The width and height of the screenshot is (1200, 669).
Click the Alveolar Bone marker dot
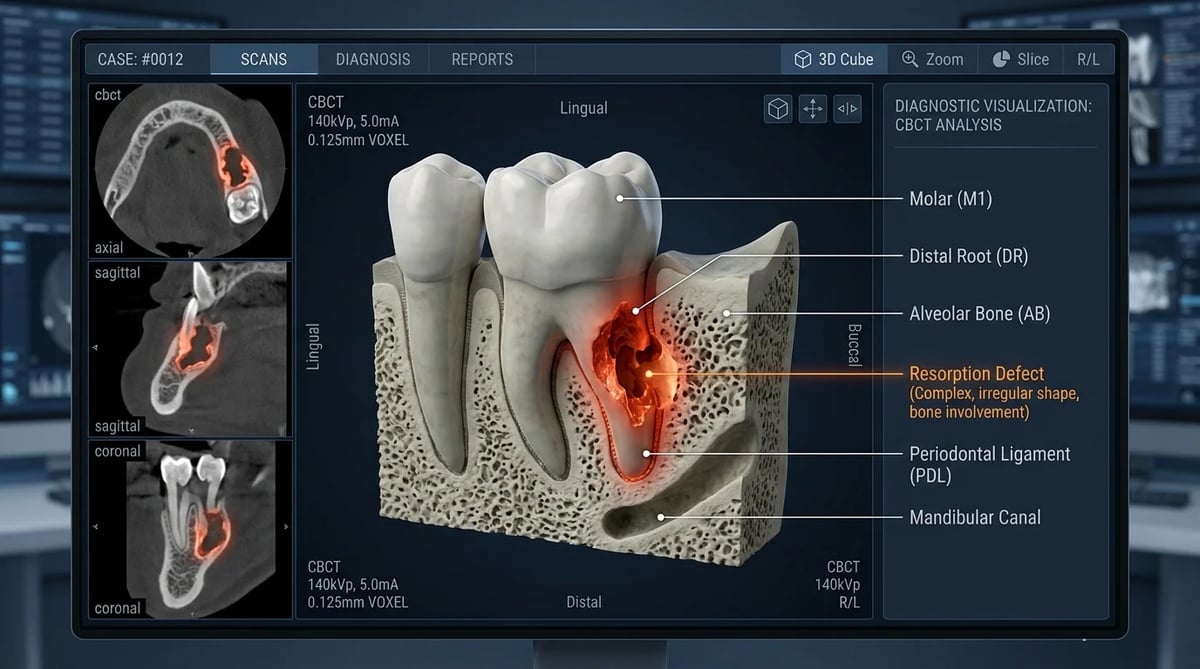coord(727,314)
